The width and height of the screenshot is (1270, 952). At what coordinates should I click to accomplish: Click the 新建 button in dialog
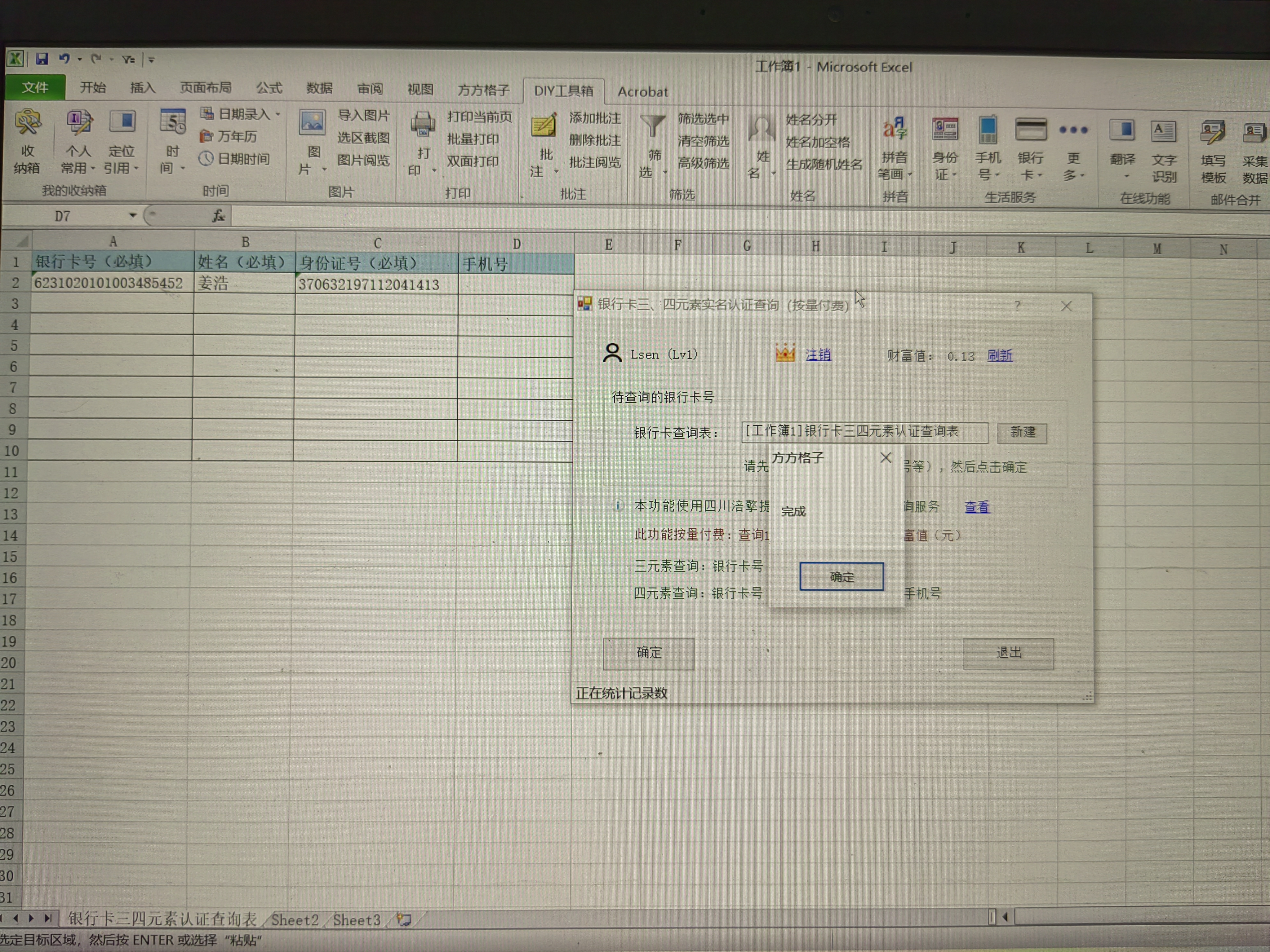1022,432
